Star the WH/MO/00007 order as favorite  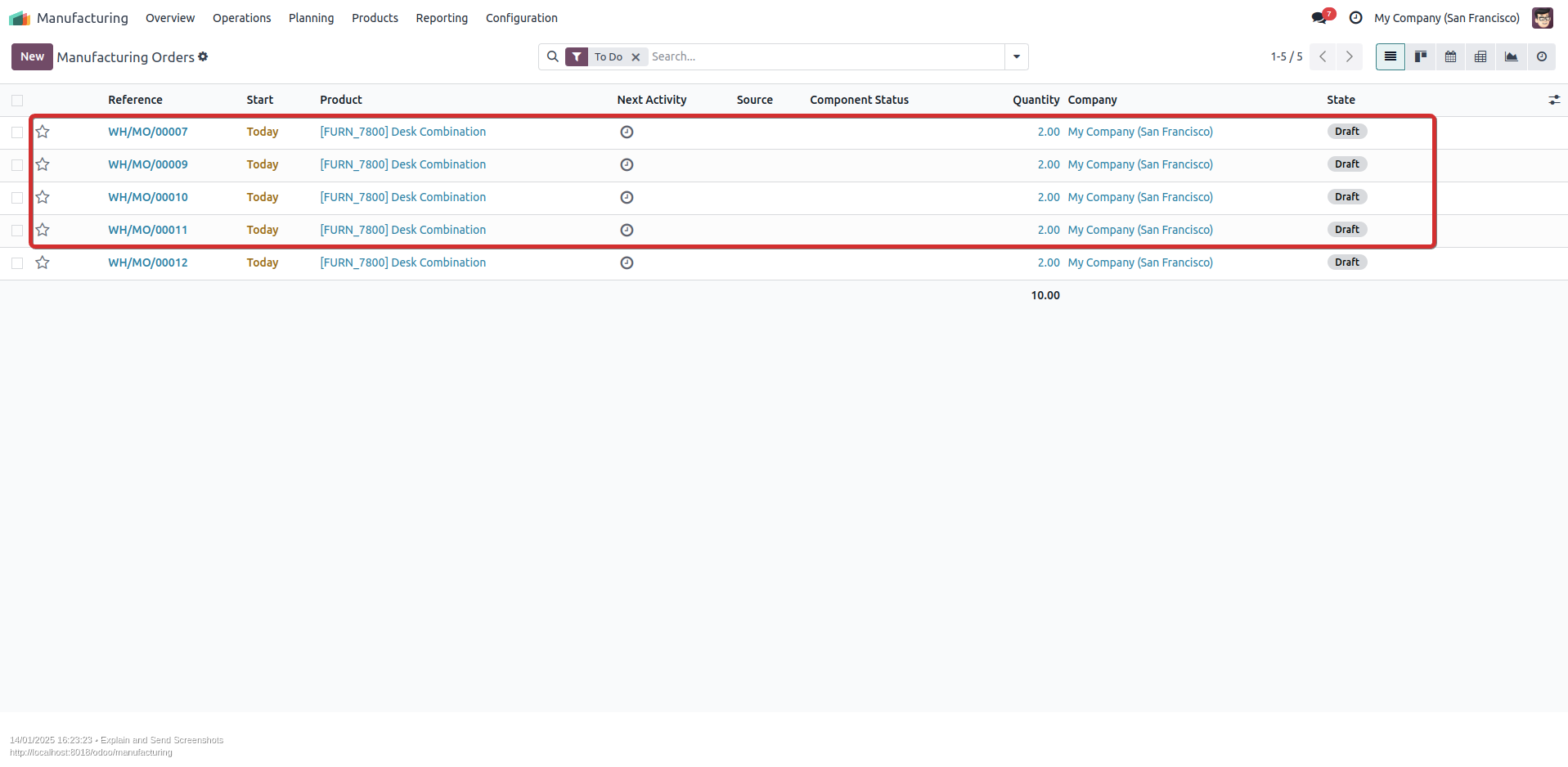point(43,132)
